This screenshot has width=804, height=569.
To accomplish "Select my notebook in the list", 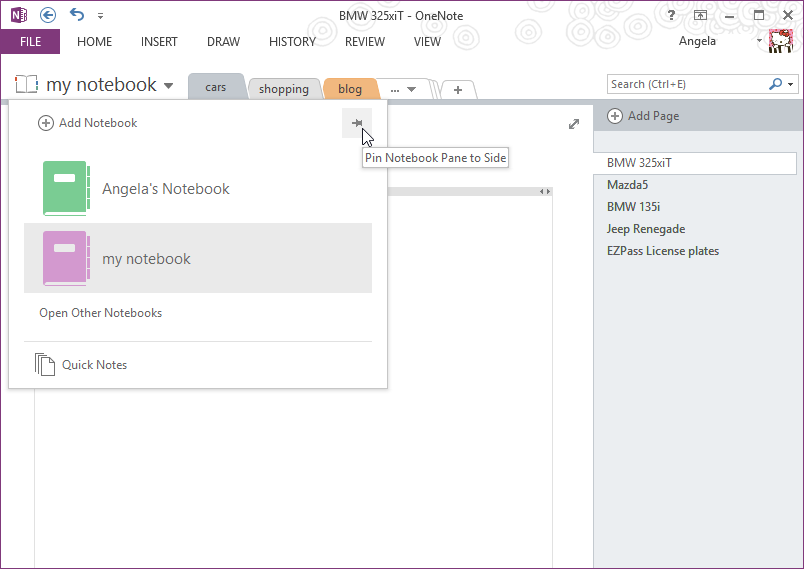I will coord(198,258).
